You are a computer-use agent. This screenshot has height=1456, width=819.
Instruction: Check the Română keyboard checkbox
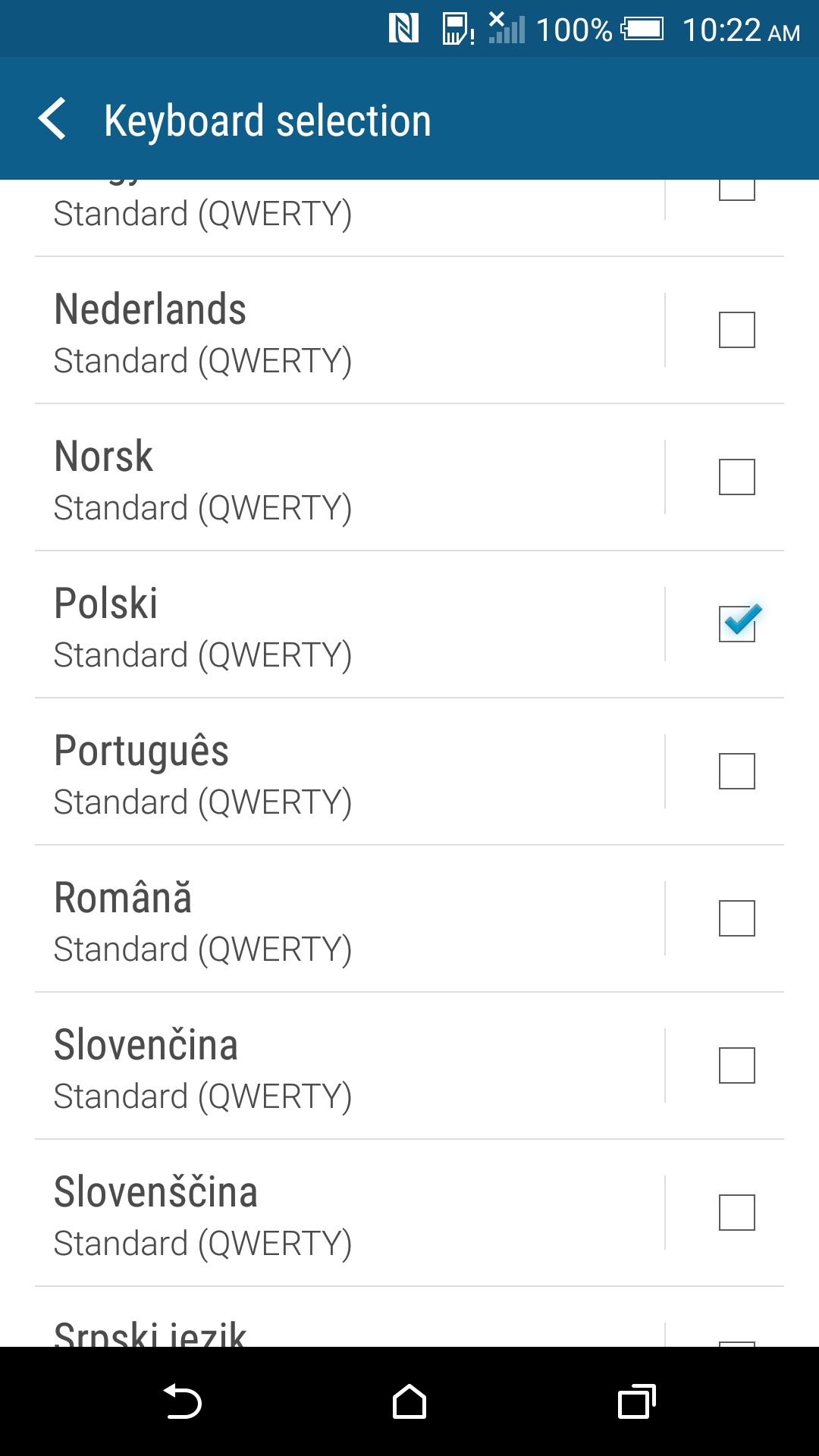pos(736,918)
